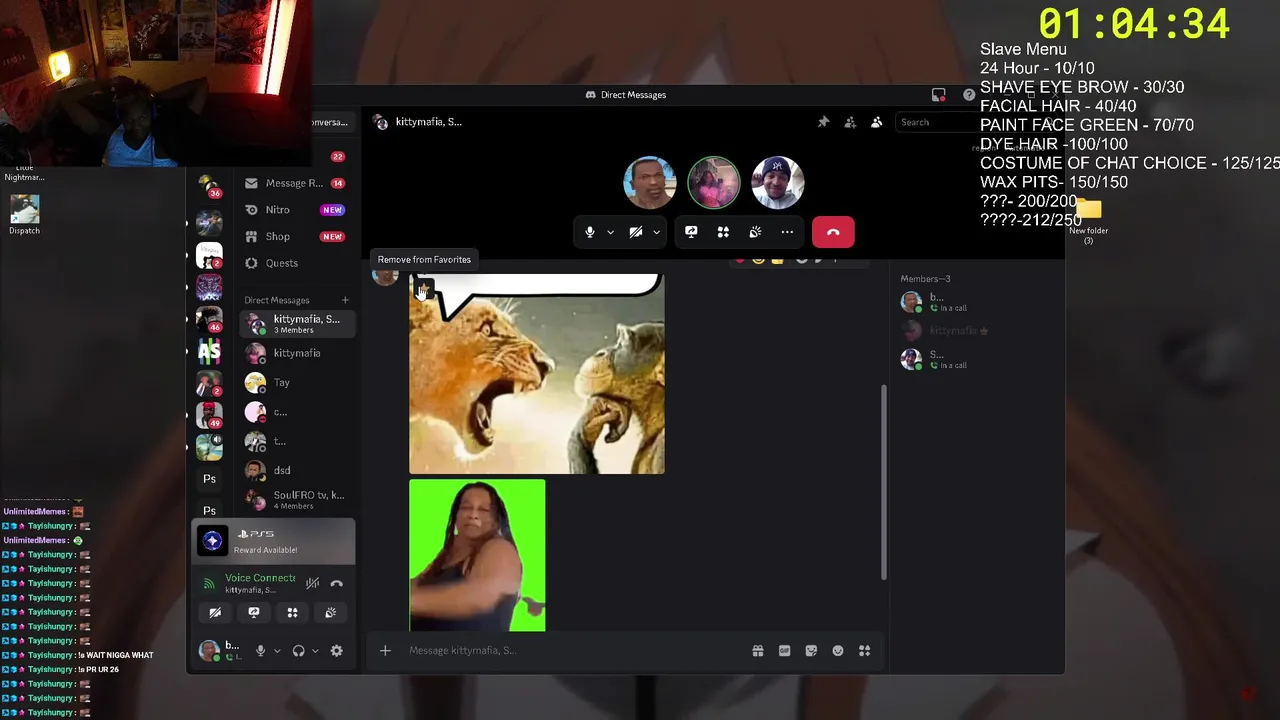Select kittymafia group DM with 3 Members
This screenshot has width=1280, height=720.
click(295, 324)
